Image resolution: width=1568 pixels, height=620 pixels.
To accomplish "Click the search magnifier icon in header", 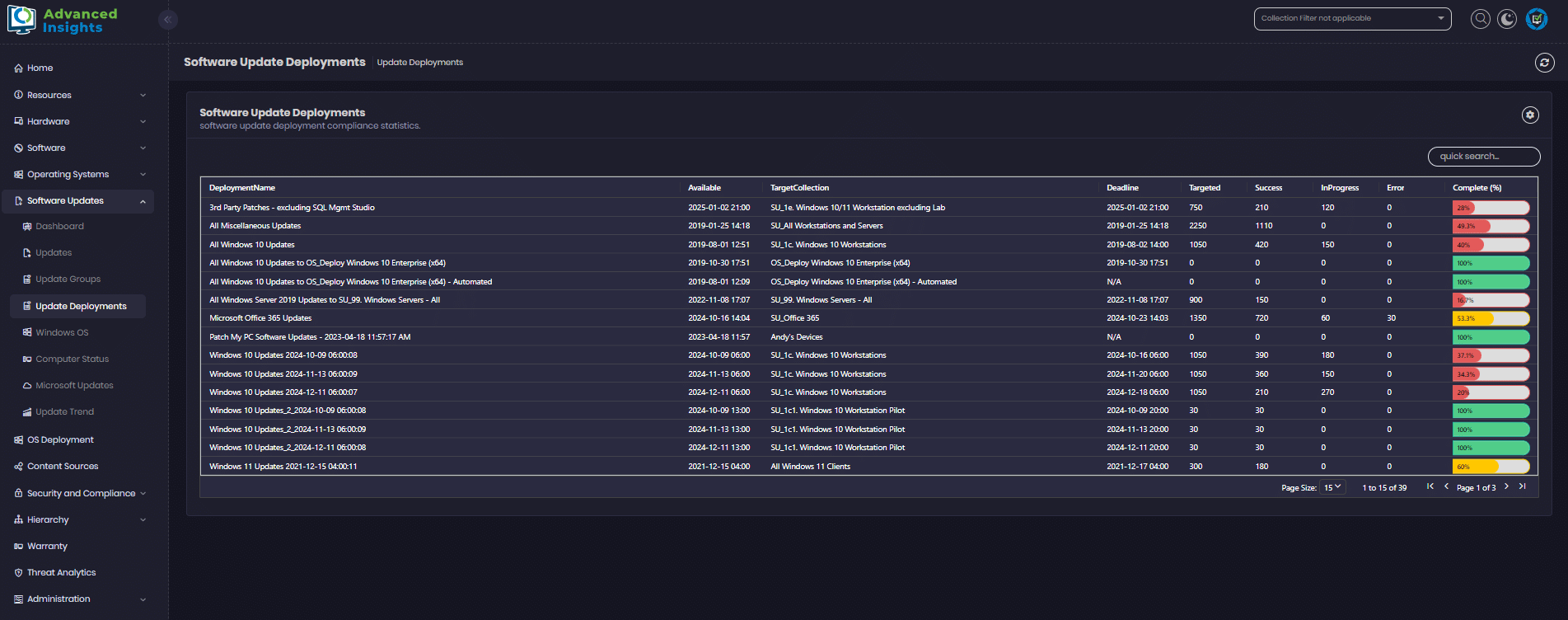I will (x=1481, y=19).
